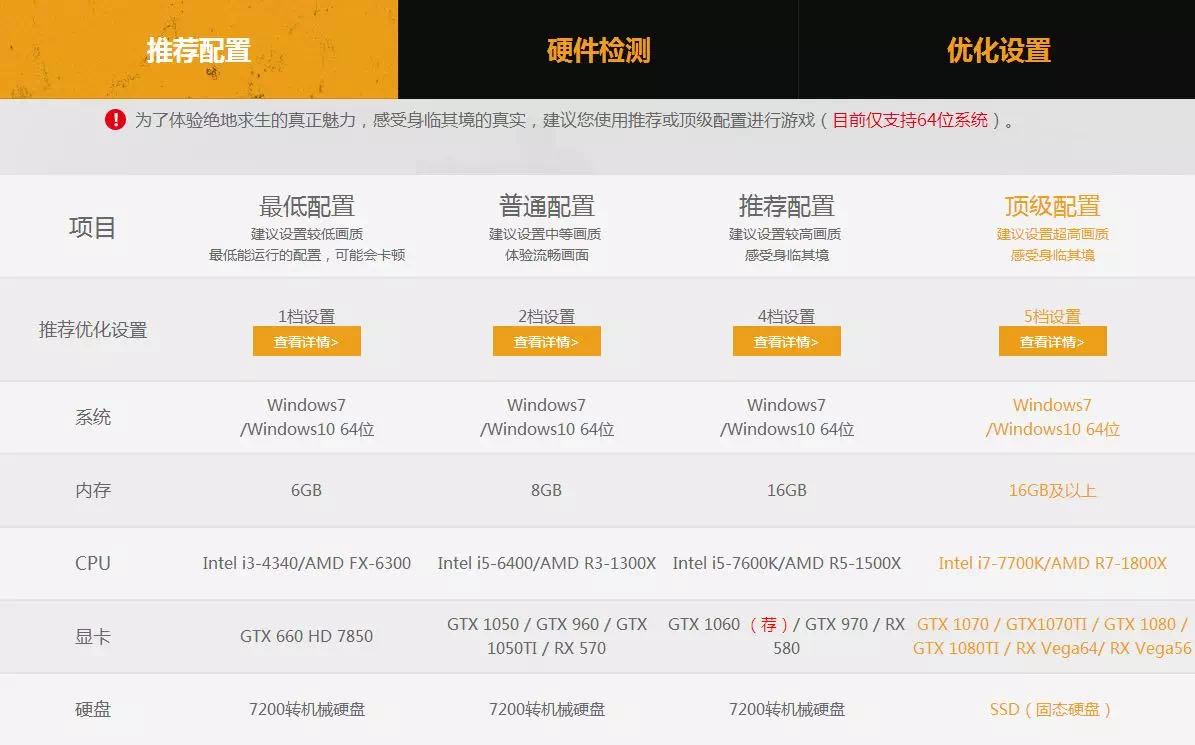Click the GTX 1070 / GTX1070TI graphics cell

1052,636
